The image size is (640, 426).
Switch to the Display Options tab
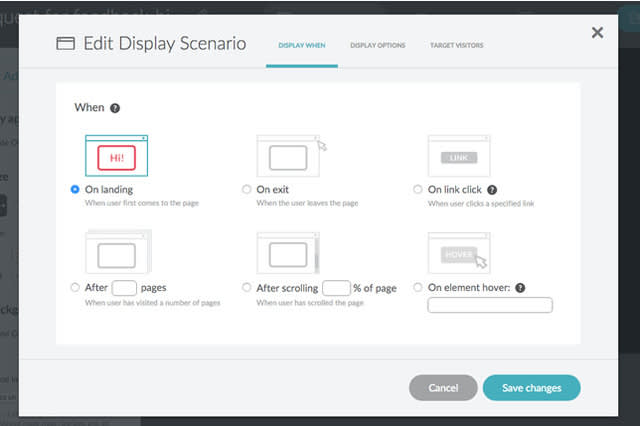coord(378,46)
